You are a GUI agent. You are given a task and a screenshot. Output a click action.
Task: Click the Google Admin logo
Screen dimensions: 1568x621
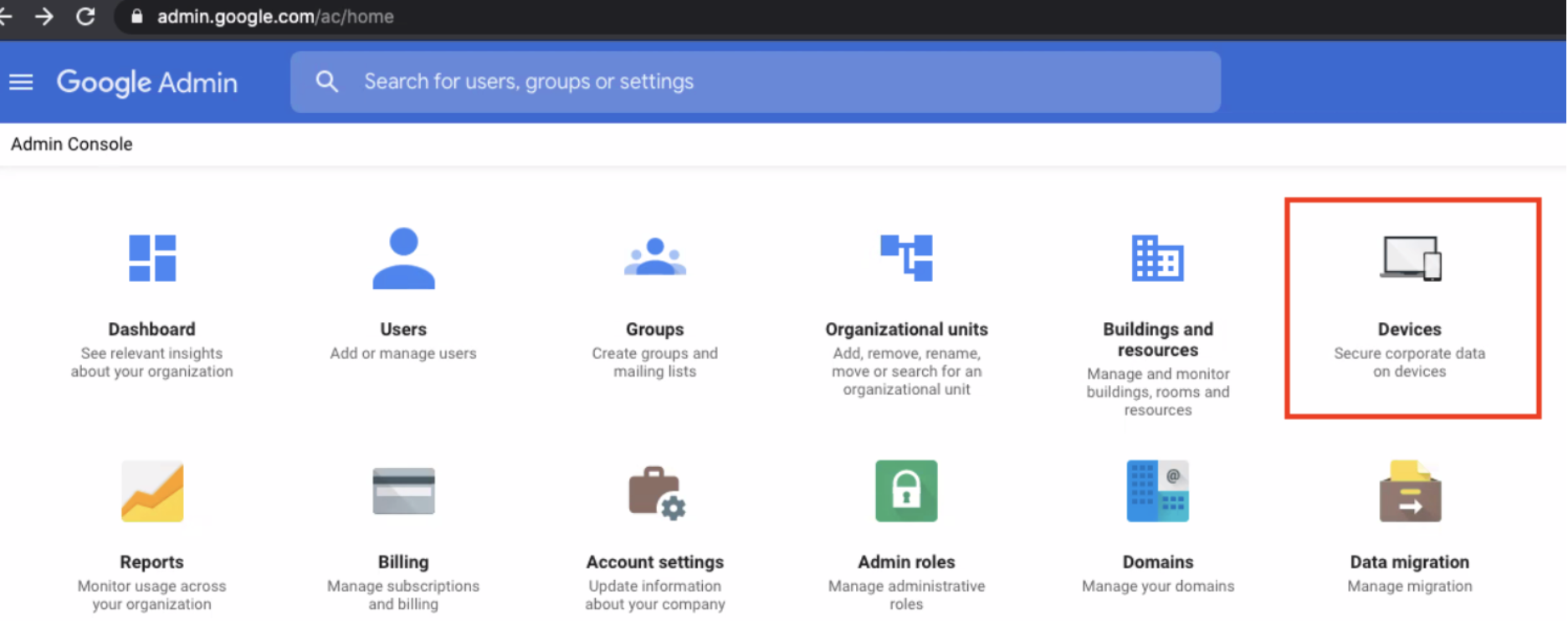click(147, 82)
